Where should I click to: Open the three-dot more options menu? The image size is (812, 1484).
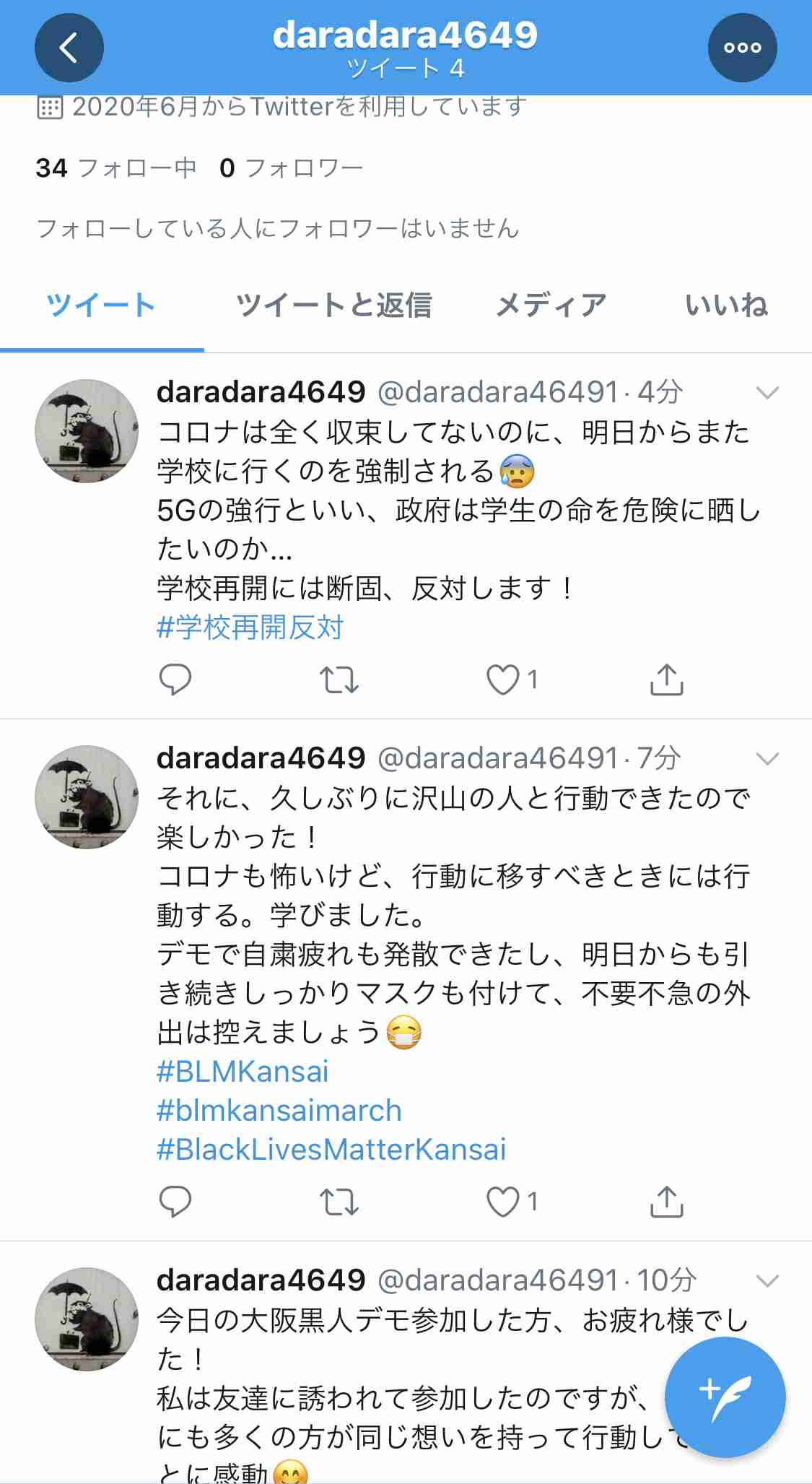pyautogui.click(x=743, y=48)
